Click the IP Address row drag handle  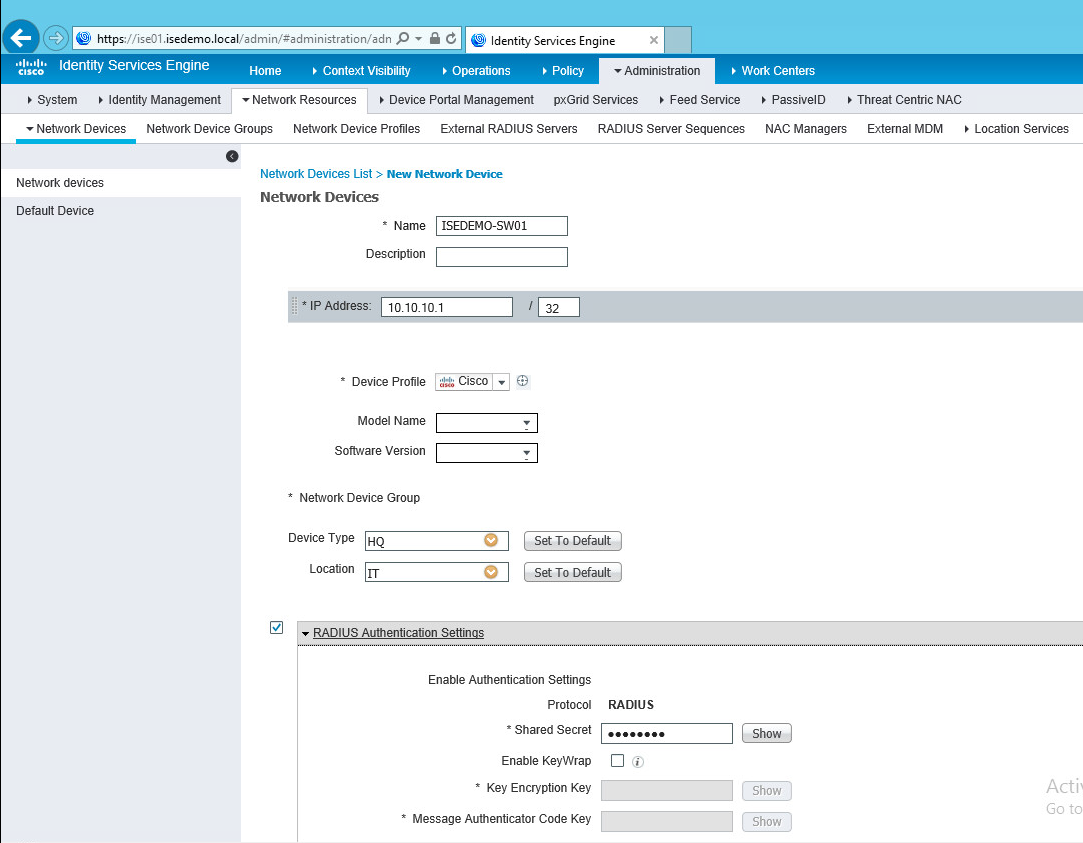pos(294,306)
